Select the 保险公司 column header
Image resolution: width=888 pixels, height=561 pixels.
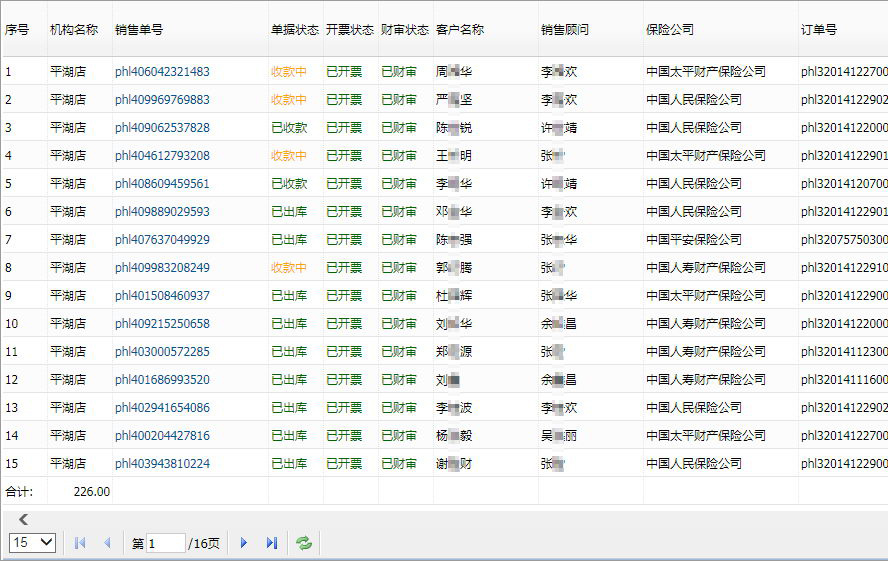point(670,30)
